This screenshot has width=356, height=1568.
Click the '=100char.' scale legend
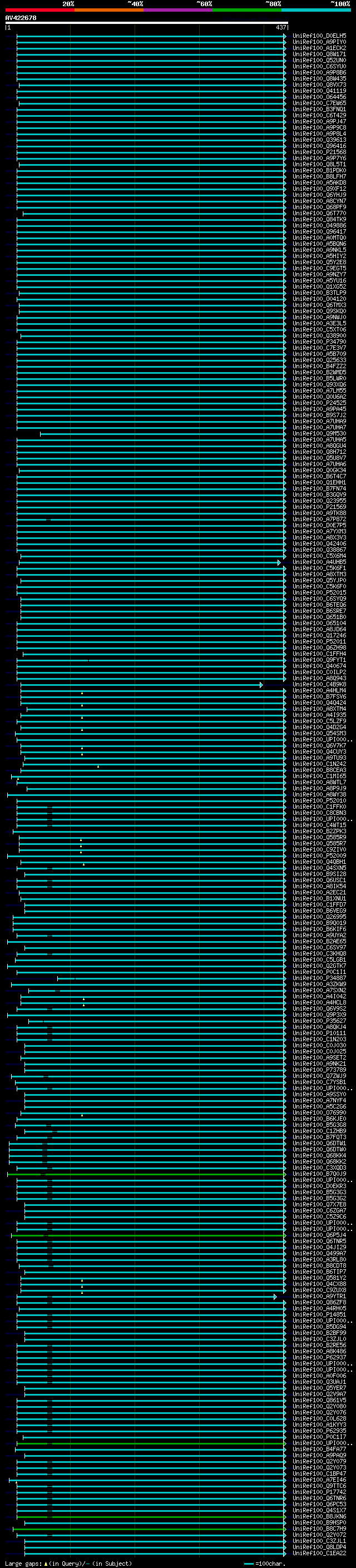tap(264, 1564)
